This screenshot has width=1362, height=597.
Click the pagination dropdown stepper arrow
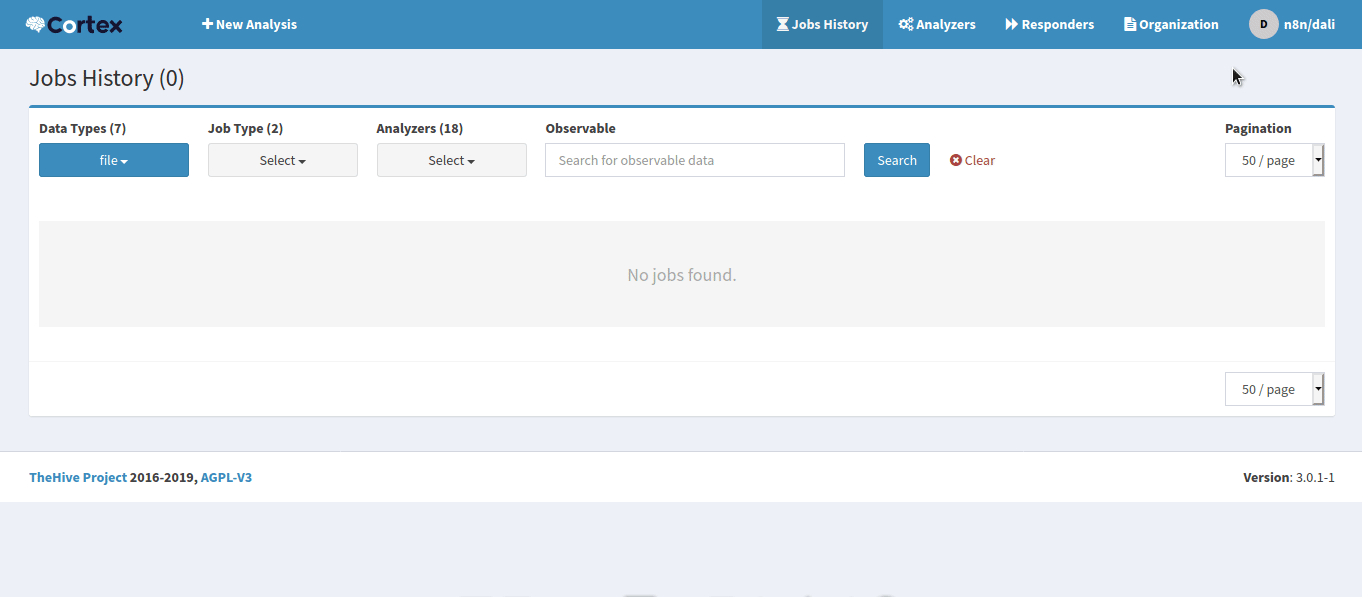pyautogui.click(x=1318, y=159)
